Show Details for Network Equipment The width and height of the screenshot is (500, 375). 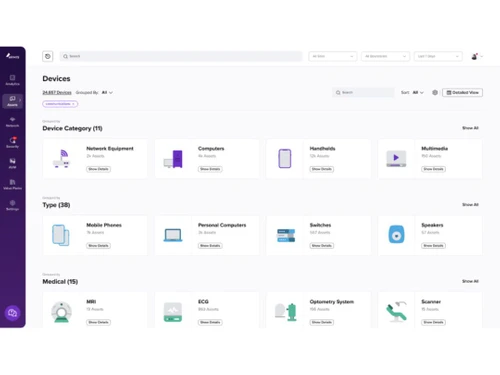tap(98, 169)
